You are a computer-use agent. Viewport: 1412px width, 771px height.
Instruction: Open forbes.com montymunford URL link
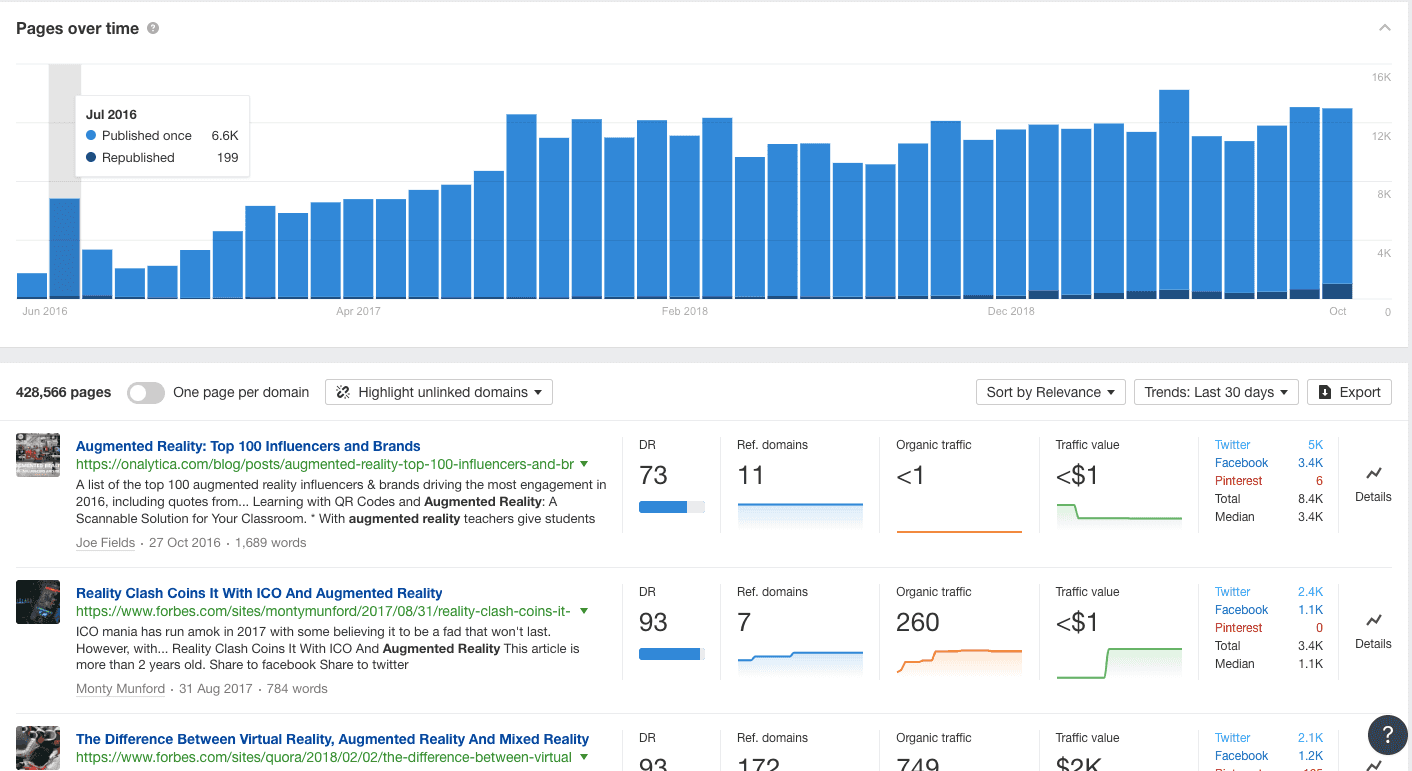click(x=323, y=611)
